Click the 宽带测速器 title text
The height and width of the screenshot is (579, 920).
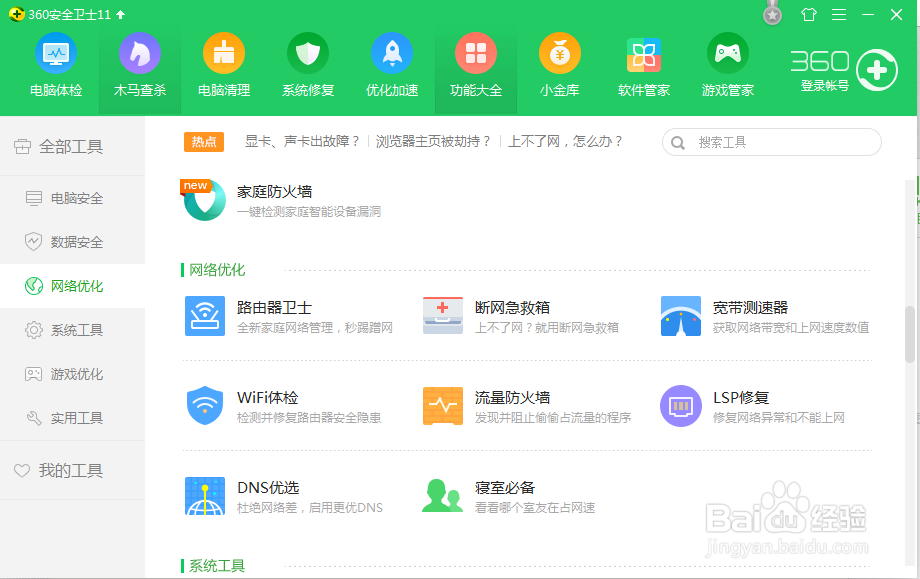click(x=750, y=307)
